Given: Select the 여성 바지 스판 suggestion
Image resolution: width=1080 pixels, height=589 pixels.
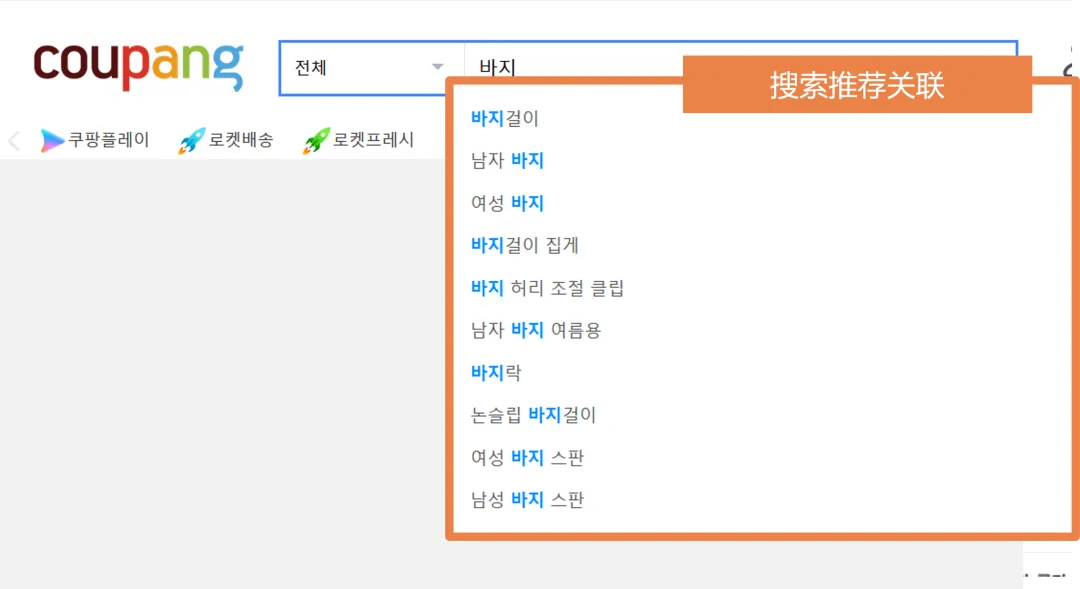Looking at the screenshot, I should tap(527, 458).
